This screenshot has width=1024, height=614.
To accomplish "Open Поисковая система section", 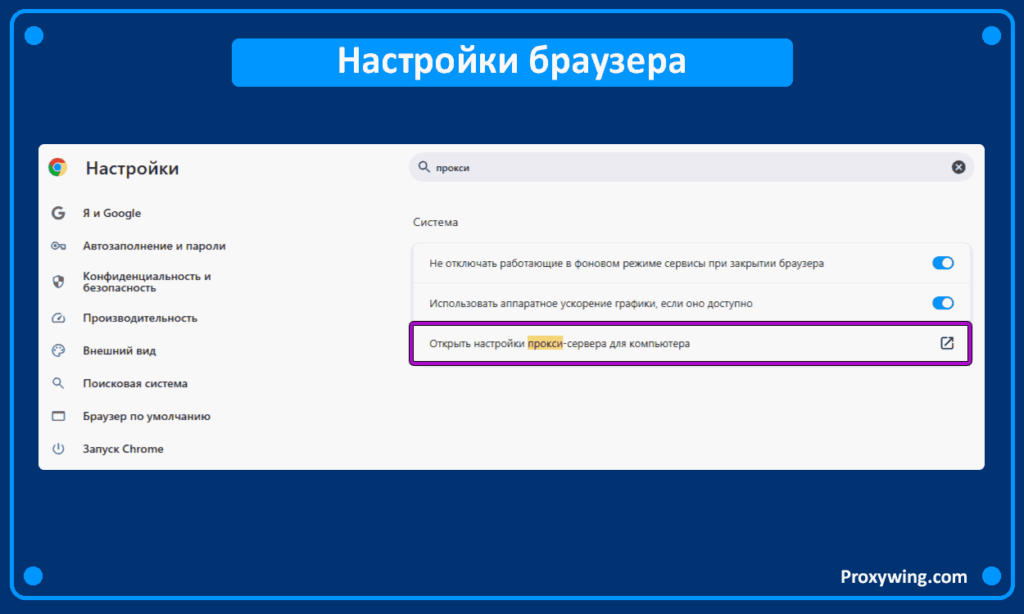I will point(135,383).
